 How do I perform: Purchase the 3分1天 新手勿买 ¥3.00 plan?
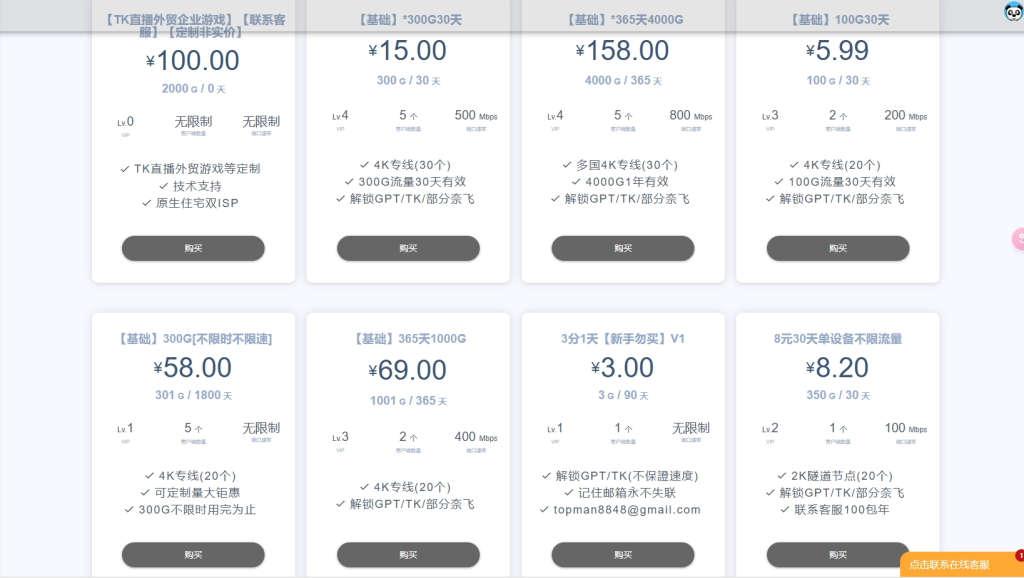tap(623, 555)
